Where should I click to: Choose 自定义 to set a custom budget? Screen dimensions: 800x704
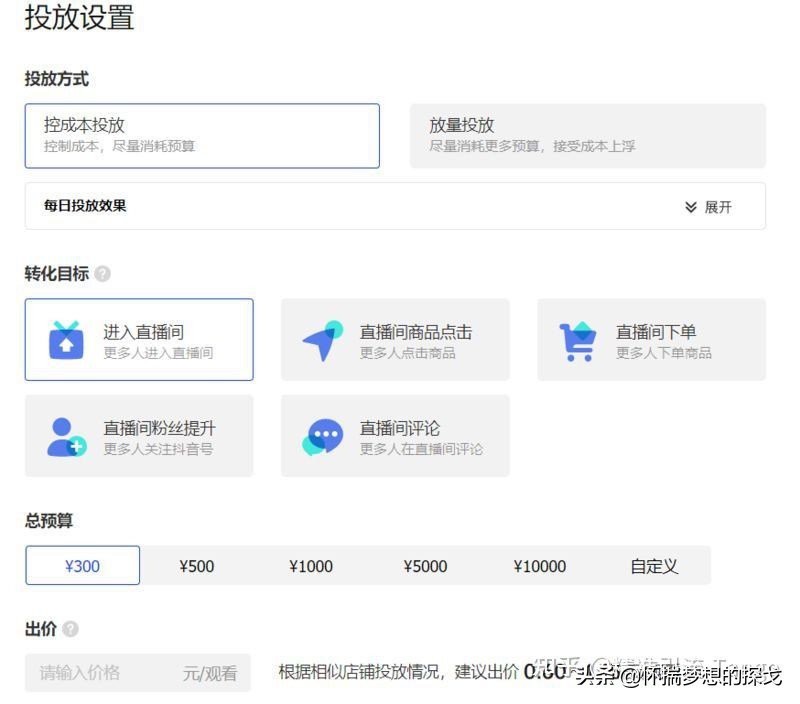tap(653, 565)
